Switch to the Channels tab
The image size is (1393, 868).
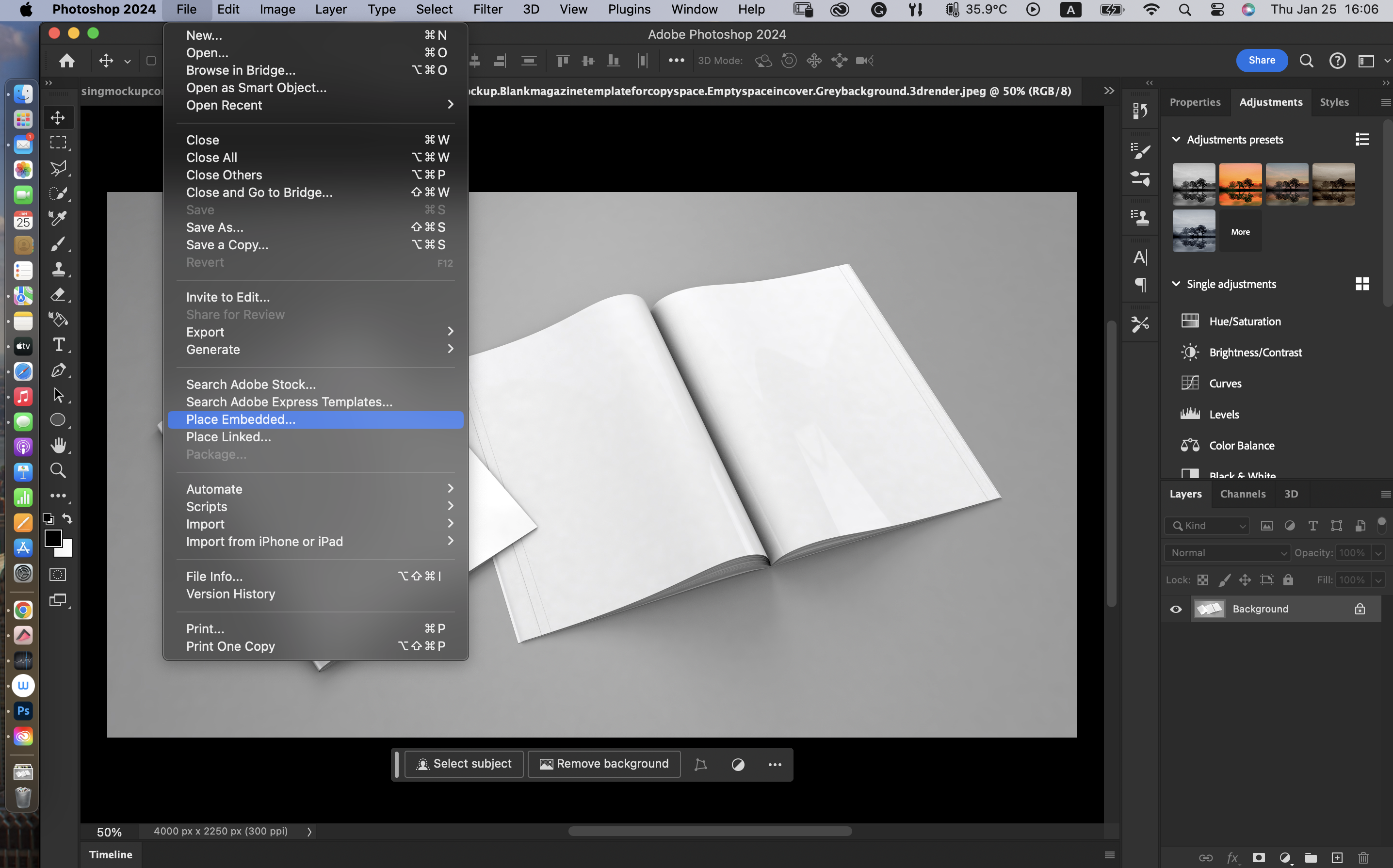coord(1242,494)
